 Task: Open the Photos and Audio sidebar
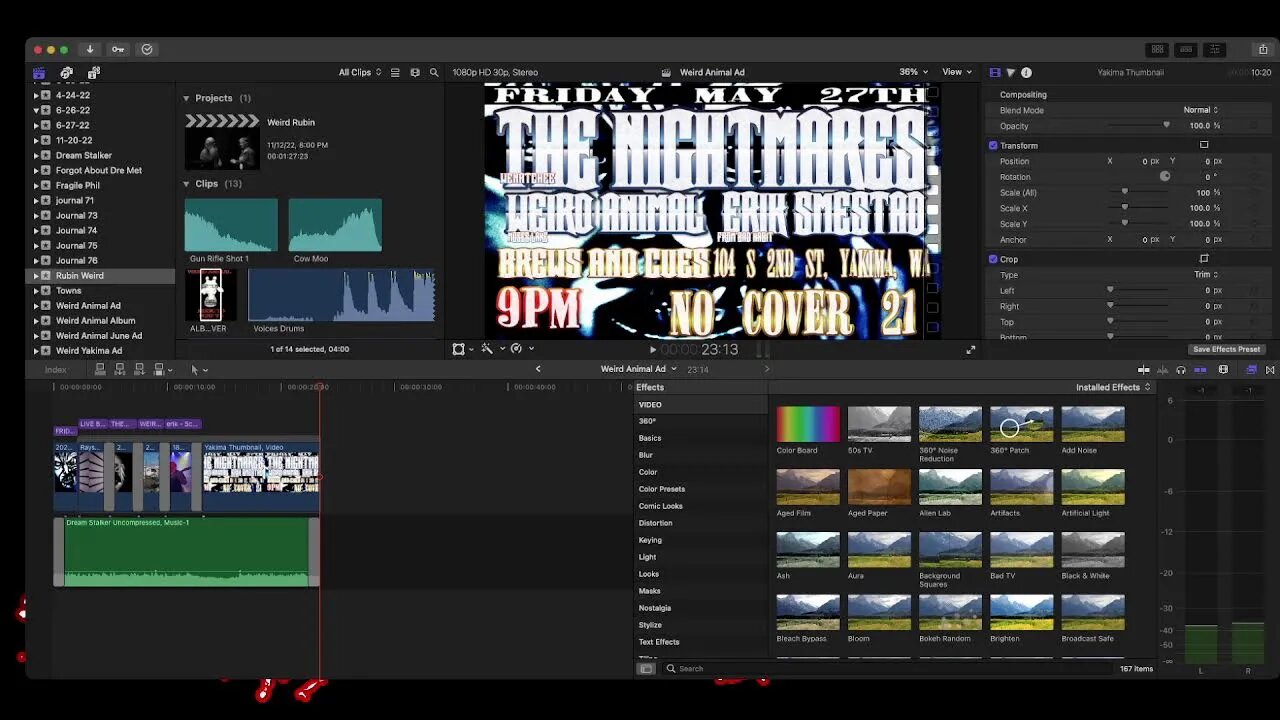pyautogui.click(x=66, y=73)
